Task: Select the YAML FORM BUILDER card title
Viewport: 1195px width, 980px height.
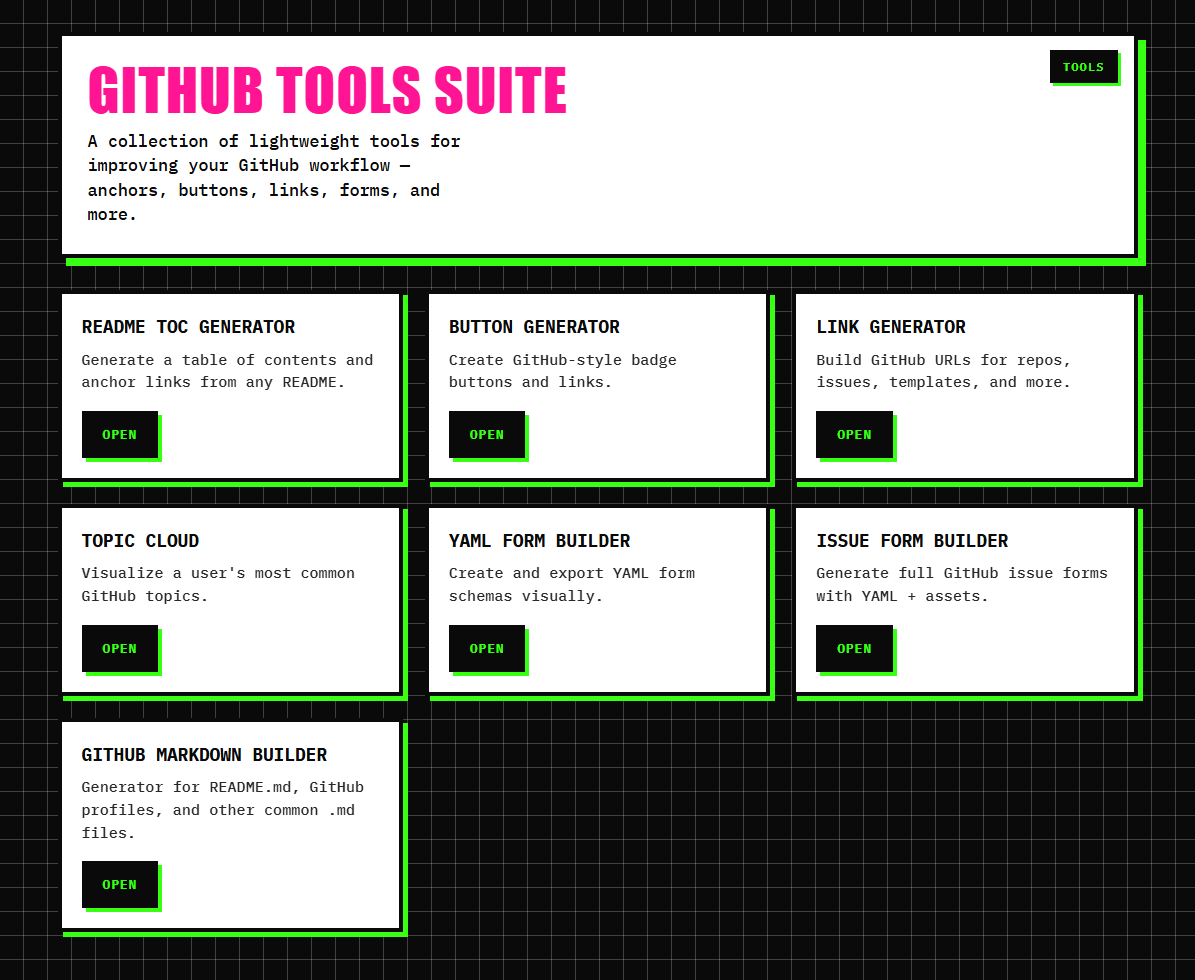Action: pyautogui.click(x=539, y=541)
